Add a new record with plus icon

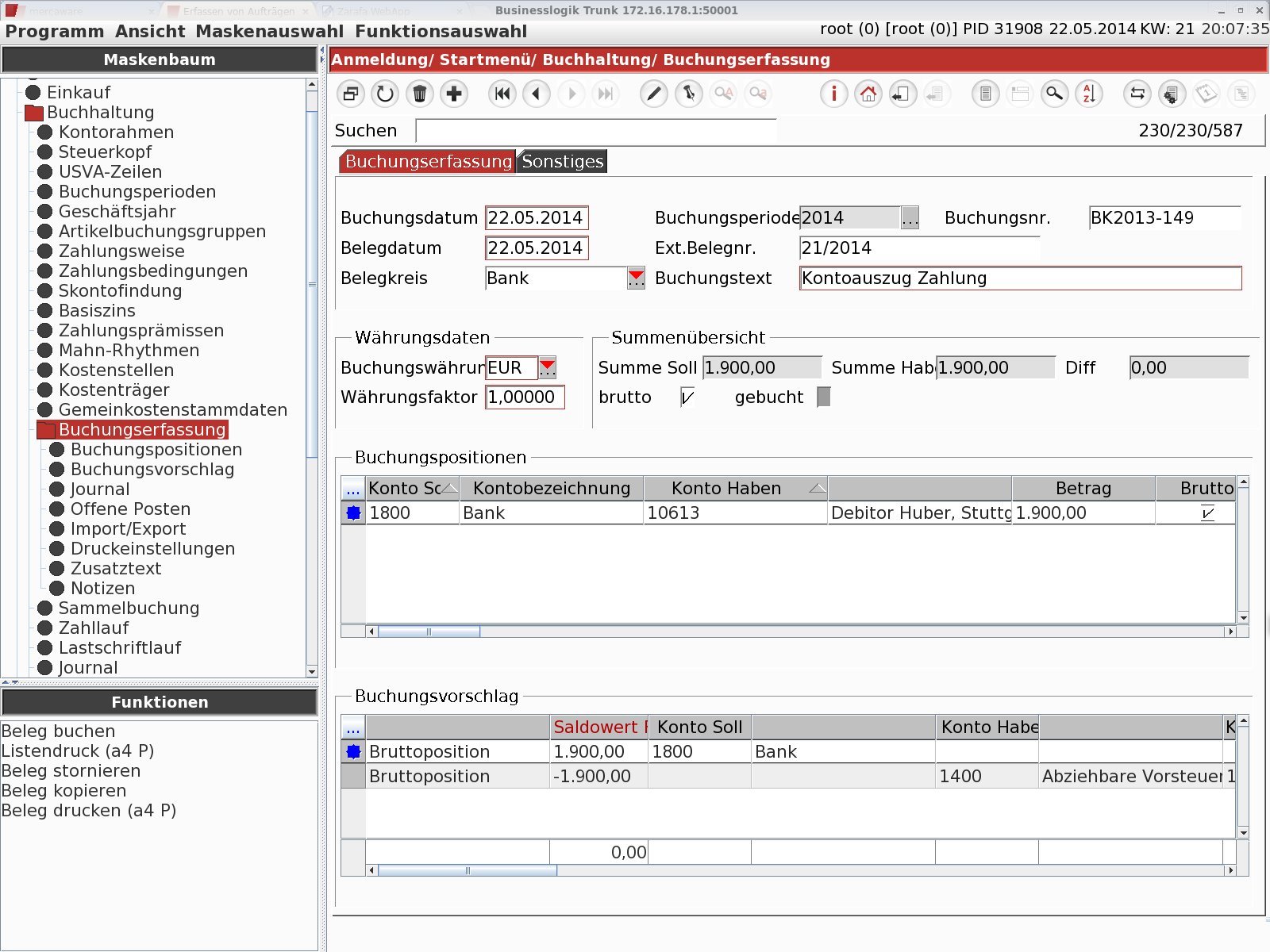[454, 94]
